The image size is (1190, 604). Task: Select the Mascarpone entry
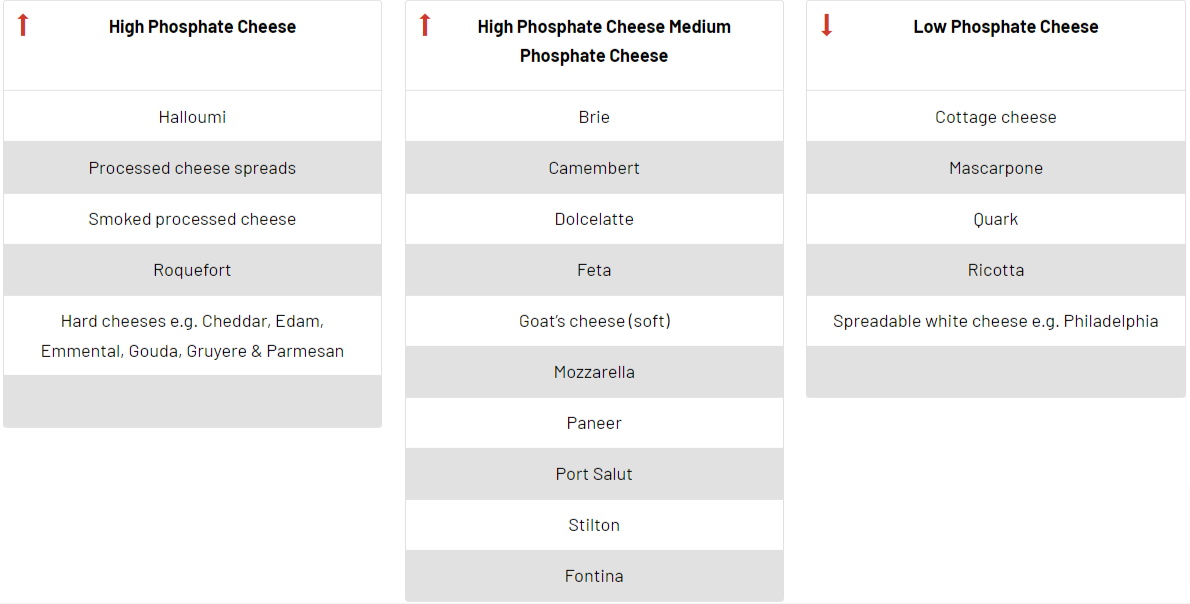coord(996,168)
